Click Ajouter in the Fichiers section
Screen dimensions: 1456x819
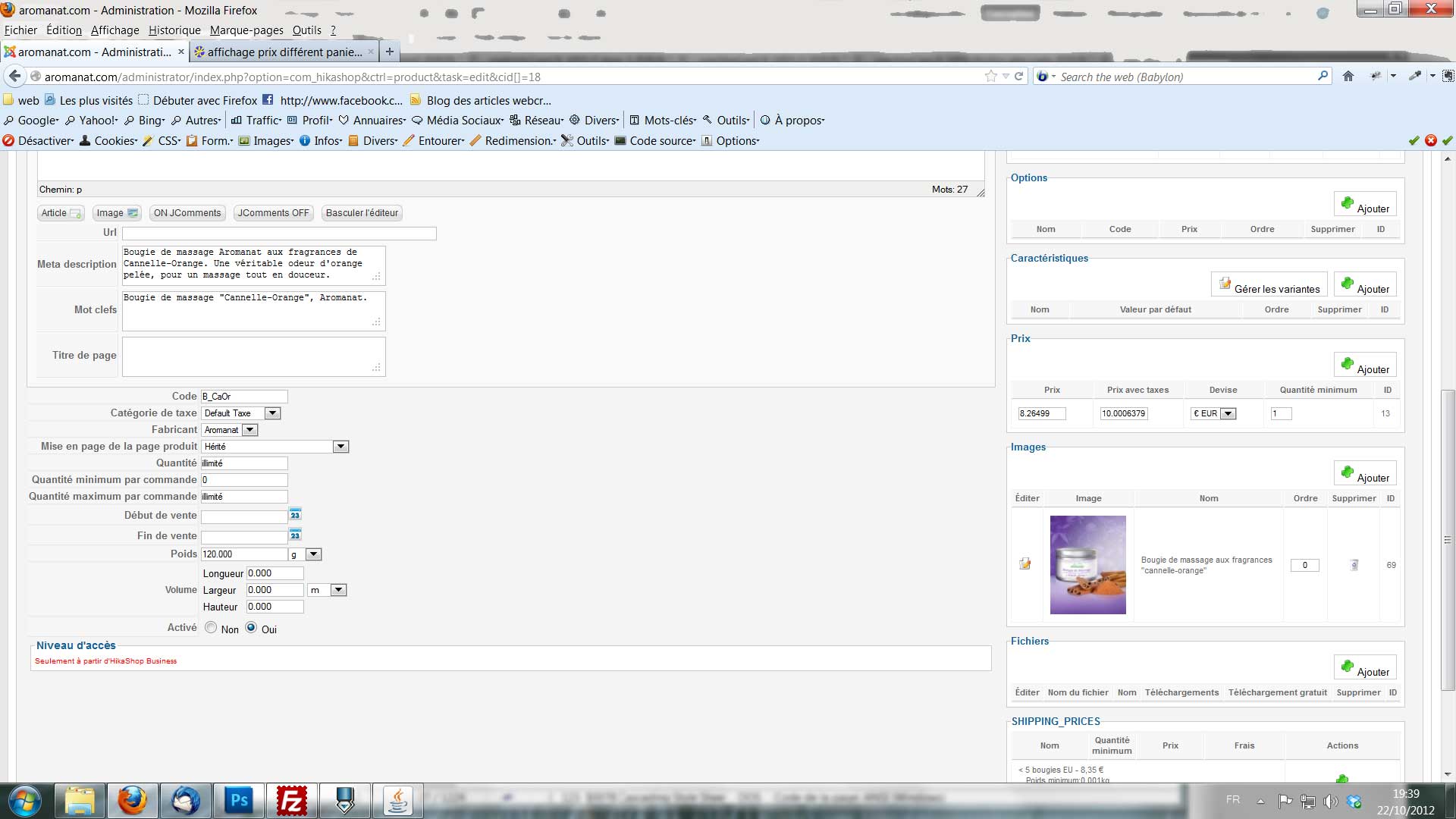(1365, 667)
